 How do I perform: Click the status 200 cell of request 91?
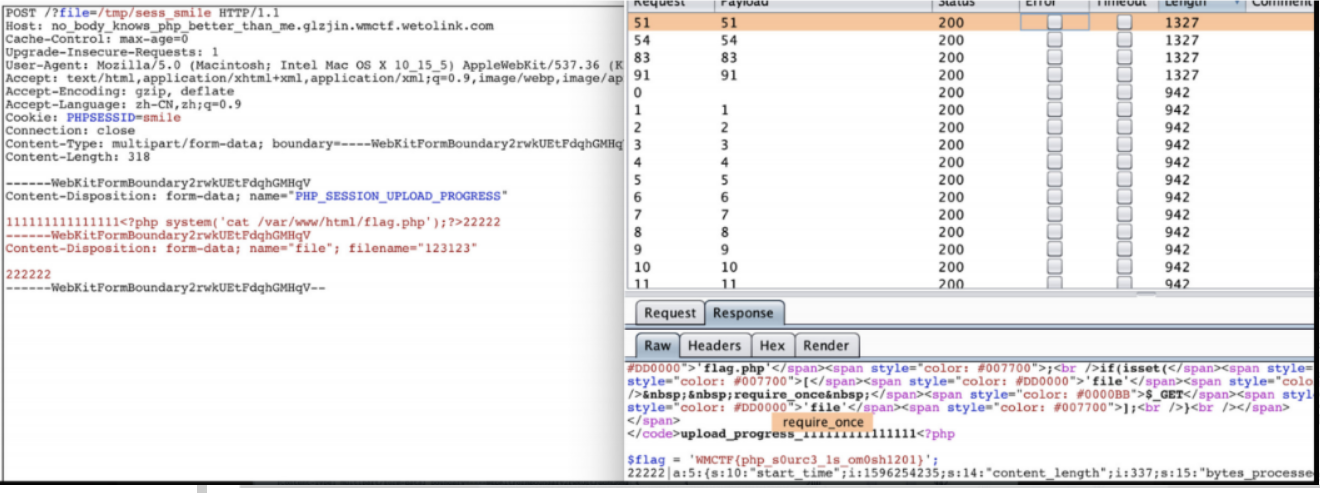click(951, 75)
